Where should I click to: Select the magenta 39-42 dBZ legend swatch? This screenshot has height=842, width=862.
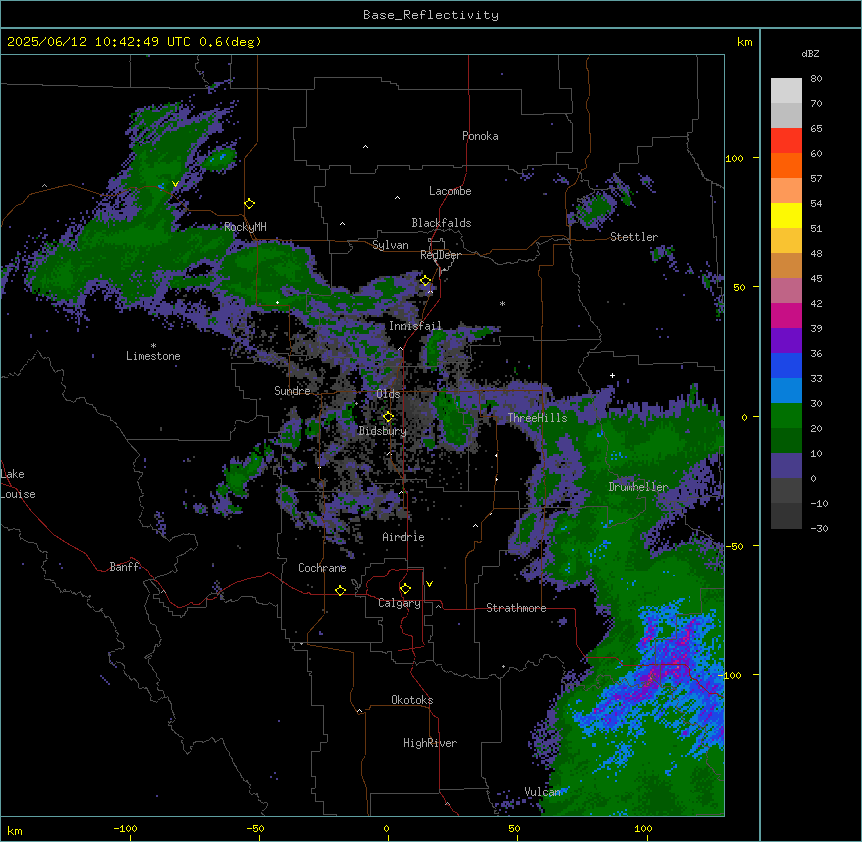point(786,316)
